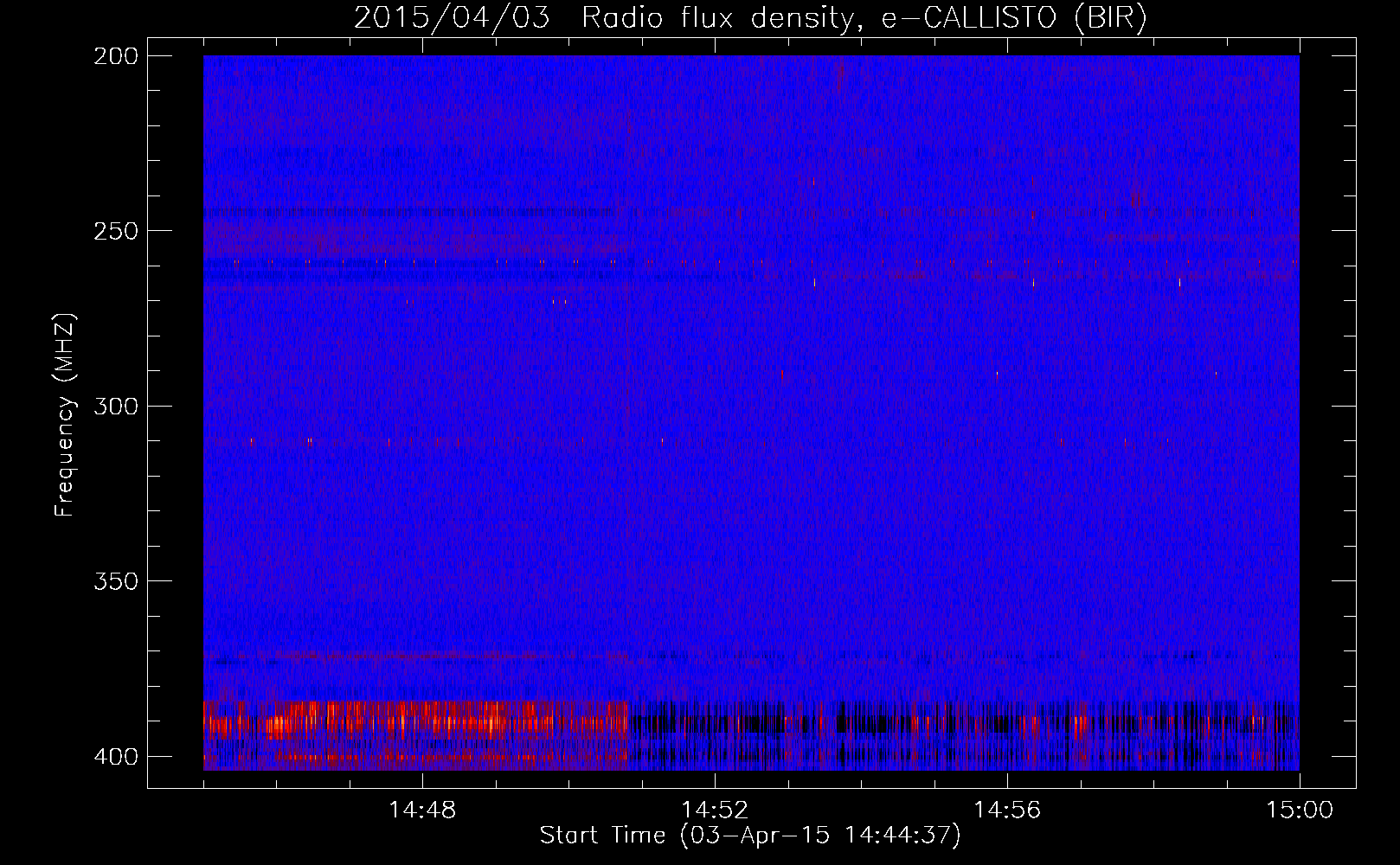Image resolution: width=1400 pixels, height=865 pixels.
Task: Click the 'Start Time (03-Apr-15 14:44:37)' label
Action: coord(750,836)
